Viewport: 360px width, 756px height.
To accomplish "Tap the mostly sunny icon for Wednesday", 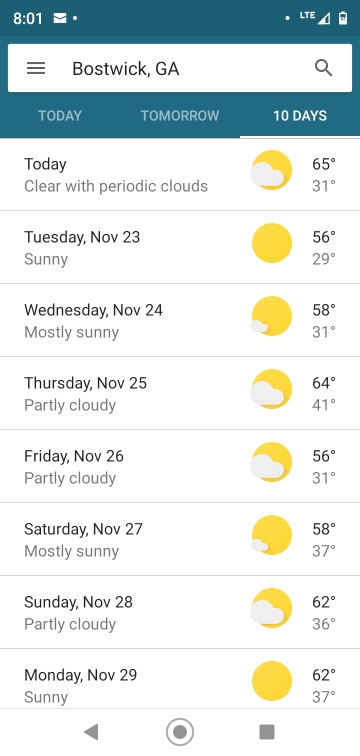I will [x=271, y=316].
